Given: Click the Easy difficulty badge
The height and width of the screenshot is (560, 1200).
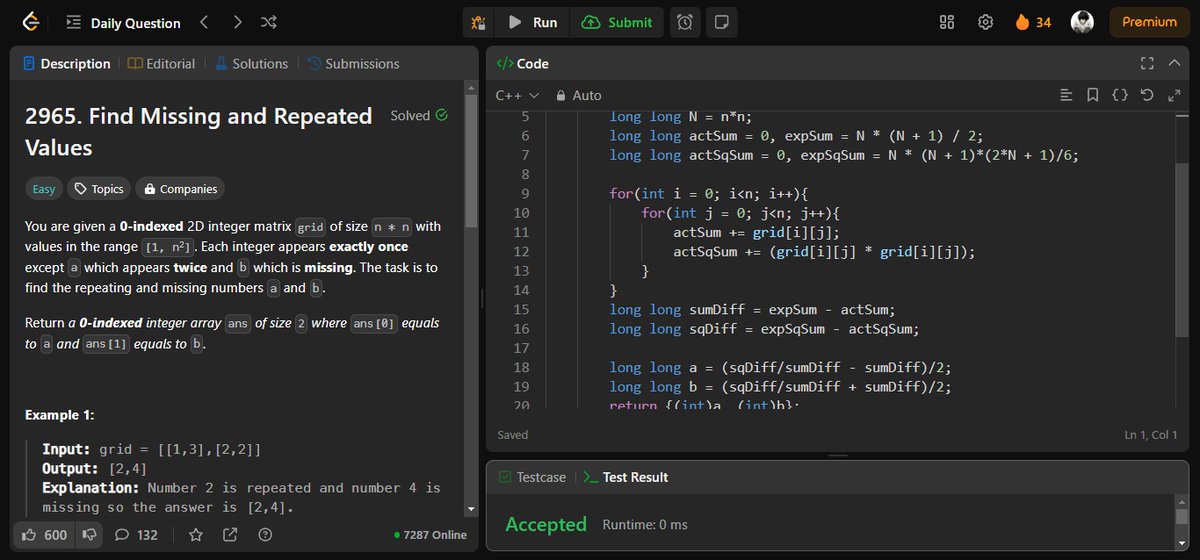Looking at the screenshot, I should (x=44, y=189).
